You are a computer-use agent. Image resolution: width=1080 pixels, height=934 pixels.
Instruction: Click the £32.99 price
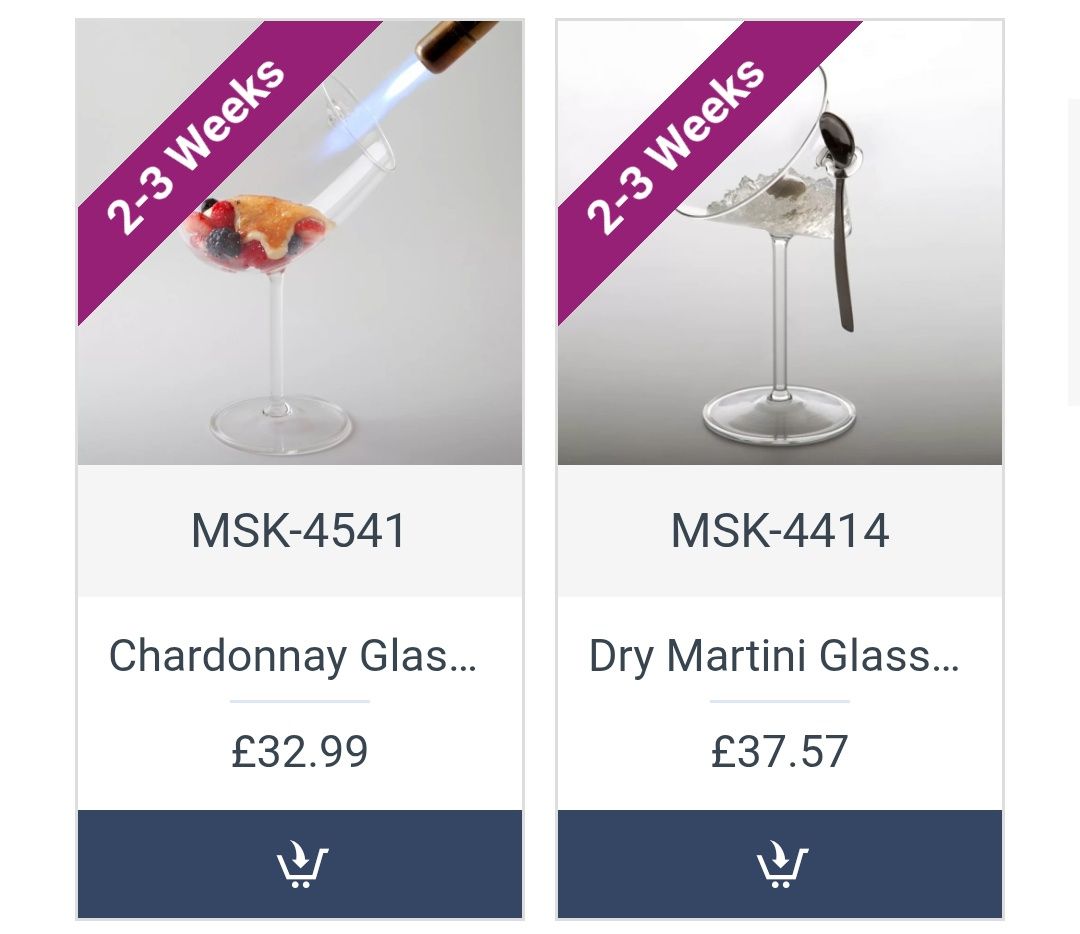click(300, 751)
